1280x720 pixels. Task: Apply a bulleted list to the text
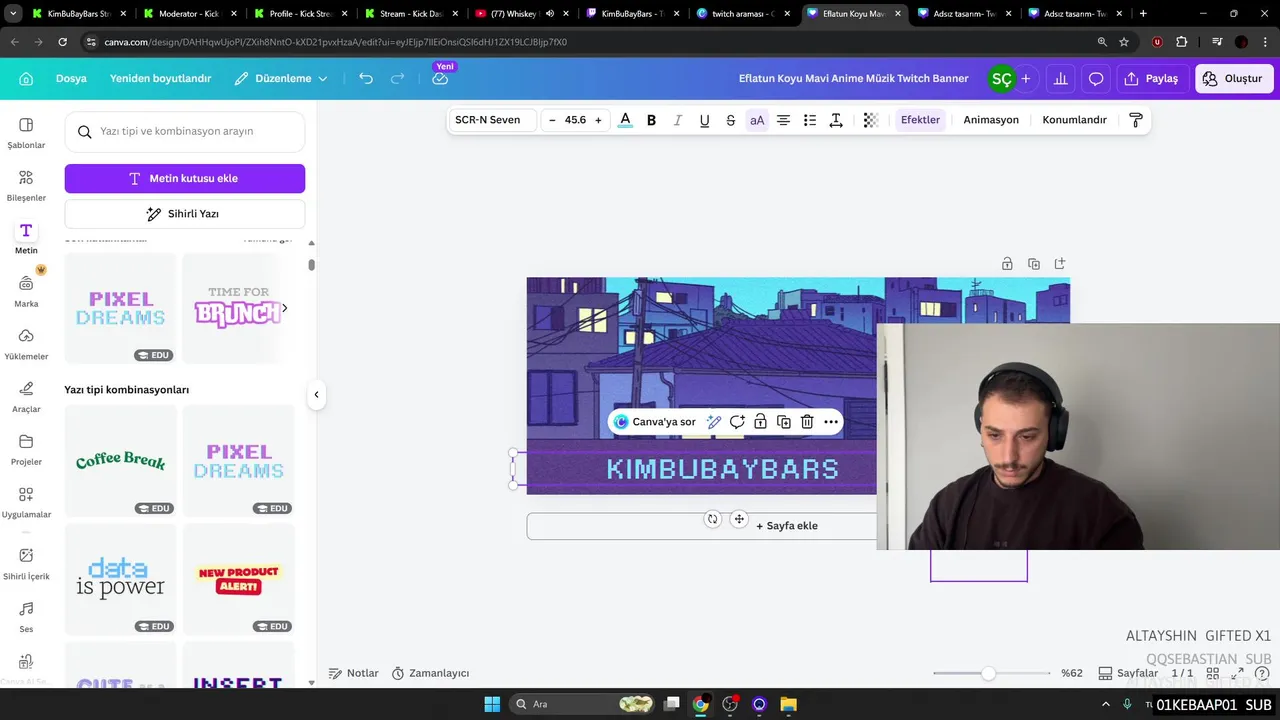pos(810,120)
